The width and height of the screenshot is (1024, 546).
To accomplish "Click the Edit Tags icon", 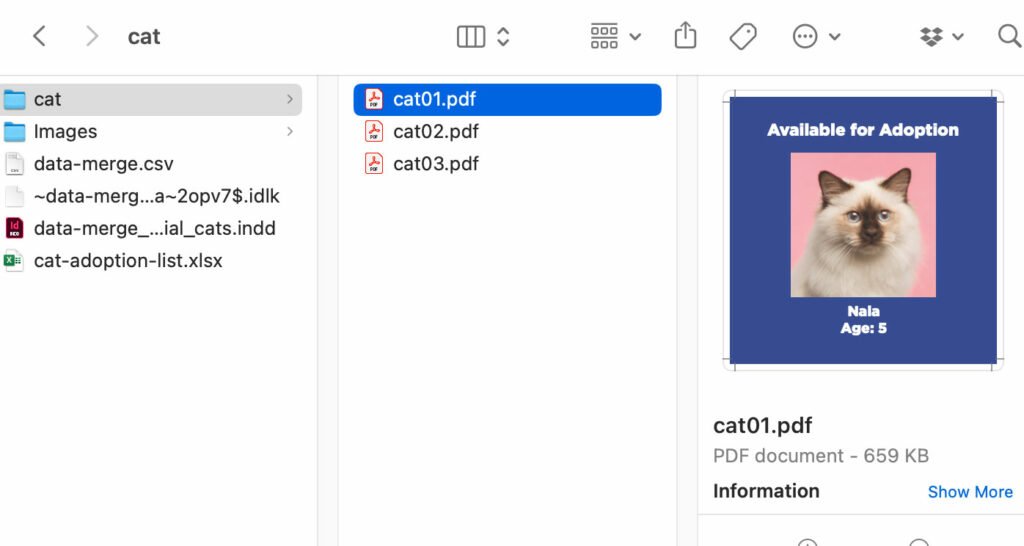I will click(743, 37).
